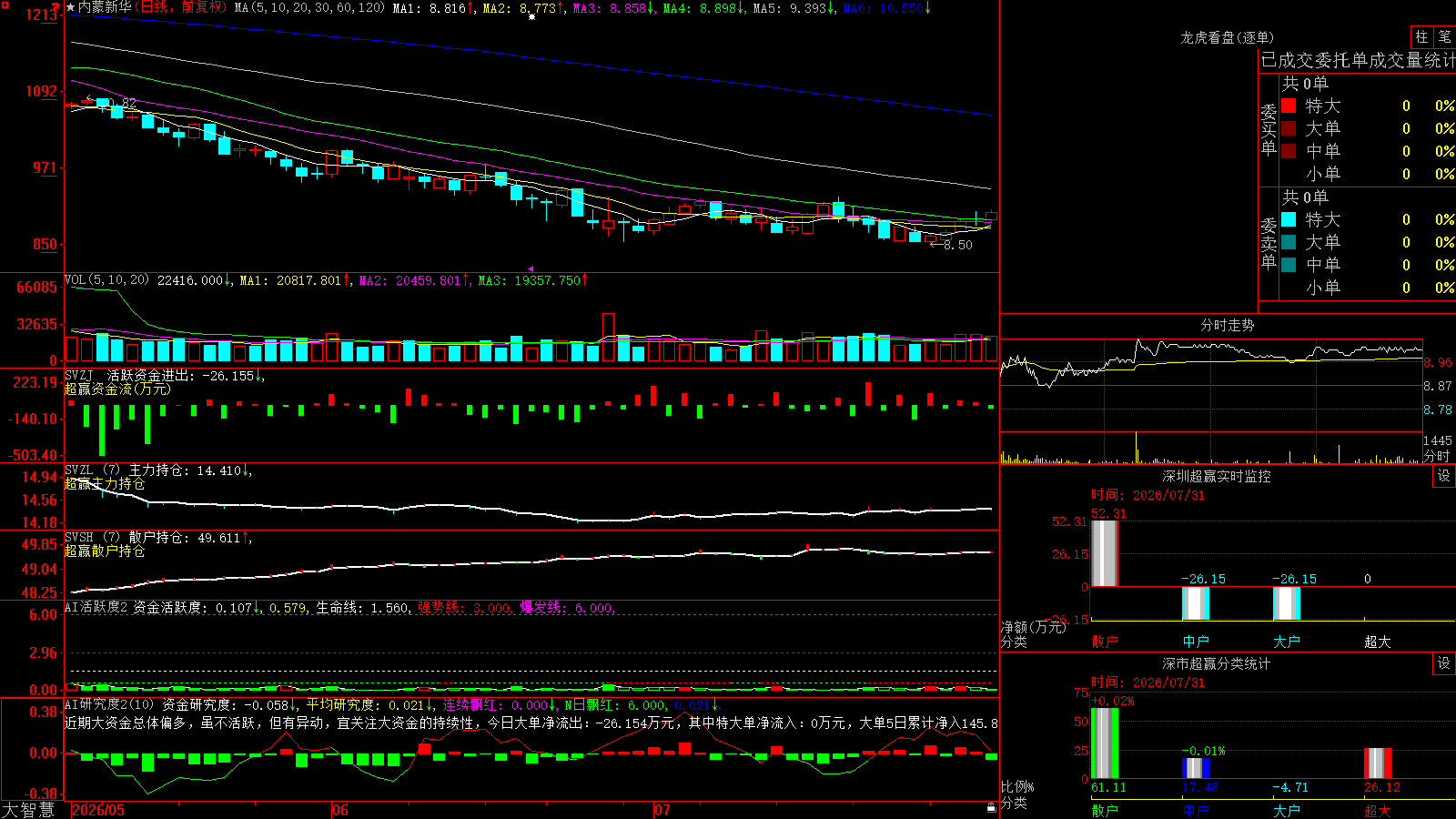This screenshot has height=819, width=1456.
Task: Click the 超赢资金流(万元) label
Action: 117,389
